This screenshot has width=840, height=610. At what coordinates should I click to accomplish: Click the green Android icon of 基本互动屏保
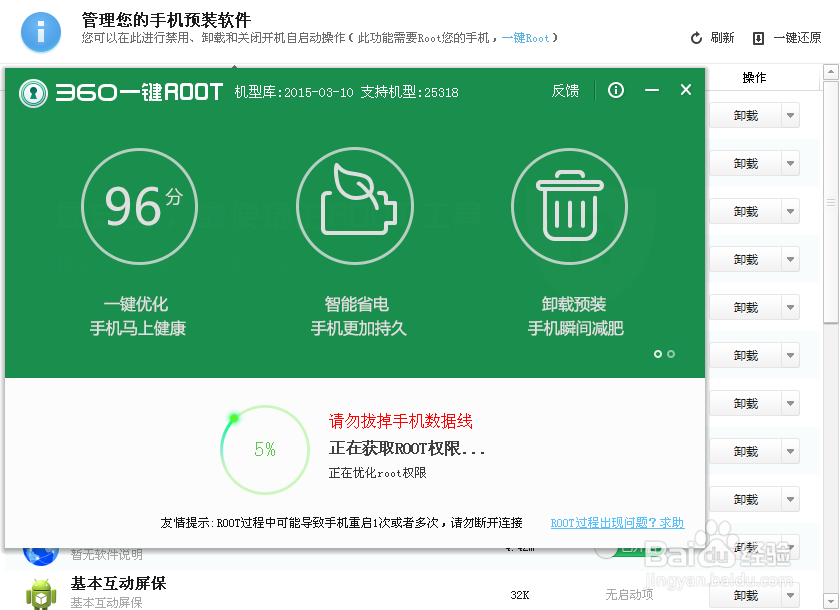point(41,593)
